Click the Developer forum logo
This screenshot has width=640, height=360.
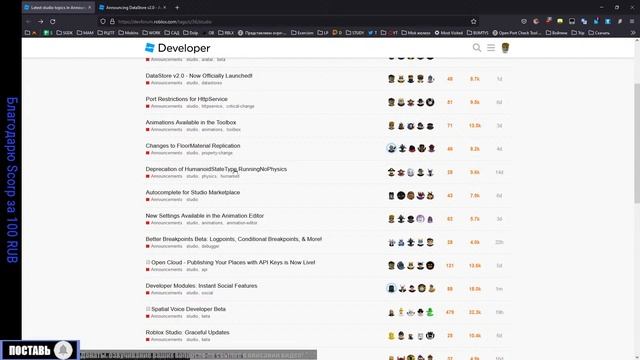coord(178,48)
